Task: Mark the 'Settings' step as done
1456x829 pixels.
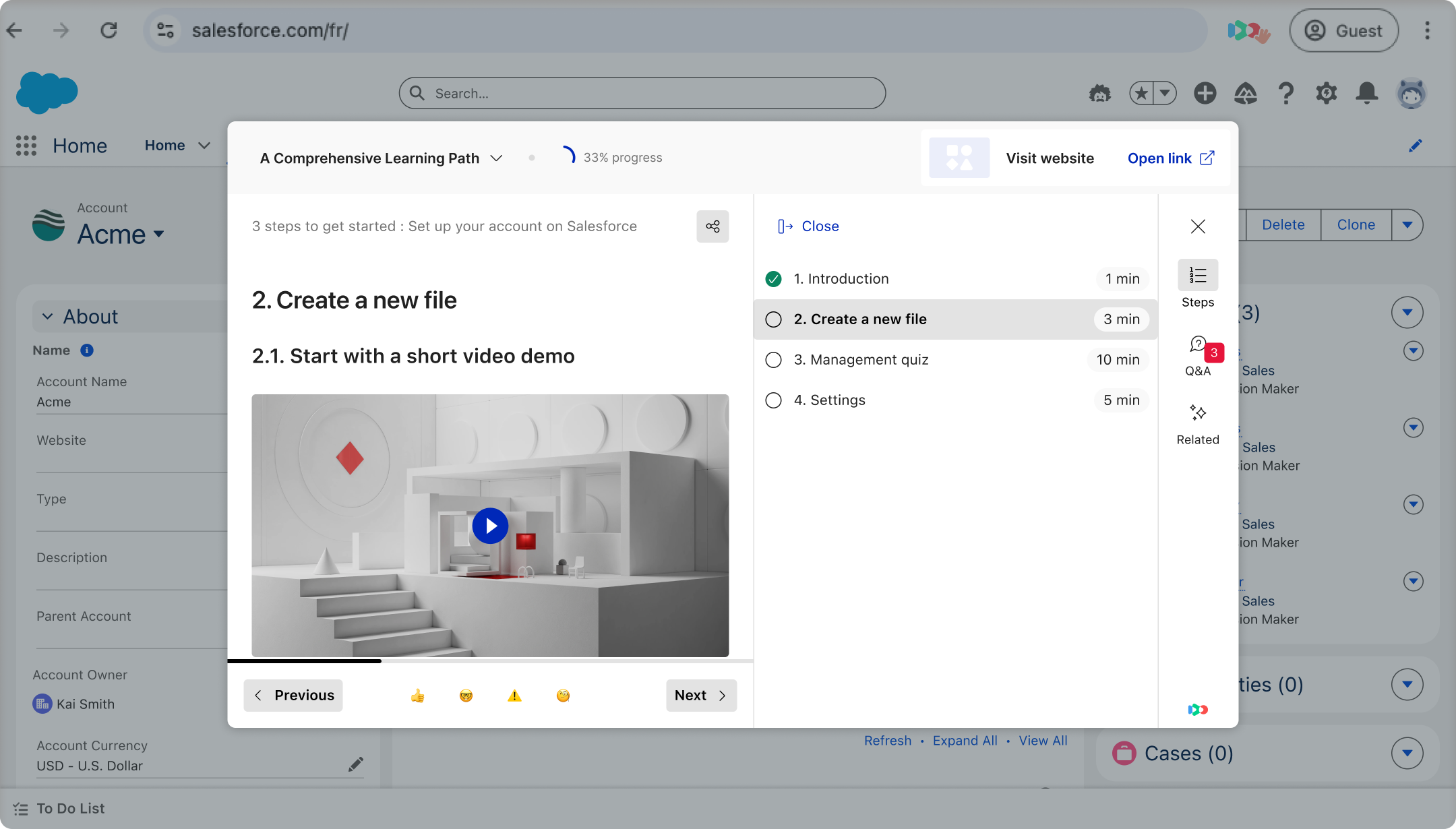Action: (x=773, y=400)
